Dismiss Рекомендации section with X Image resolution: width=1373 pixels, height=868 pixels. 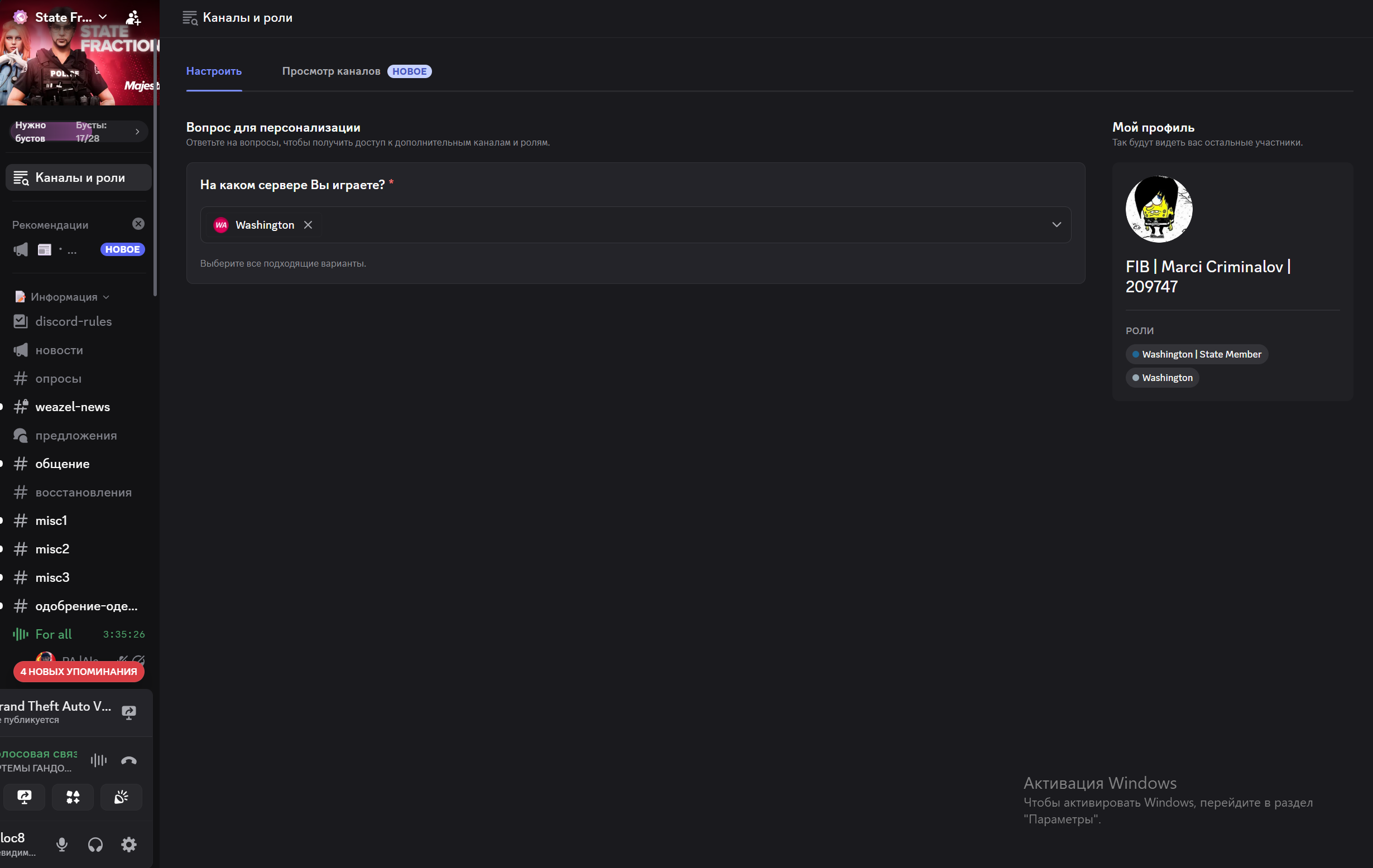[138, 224]
